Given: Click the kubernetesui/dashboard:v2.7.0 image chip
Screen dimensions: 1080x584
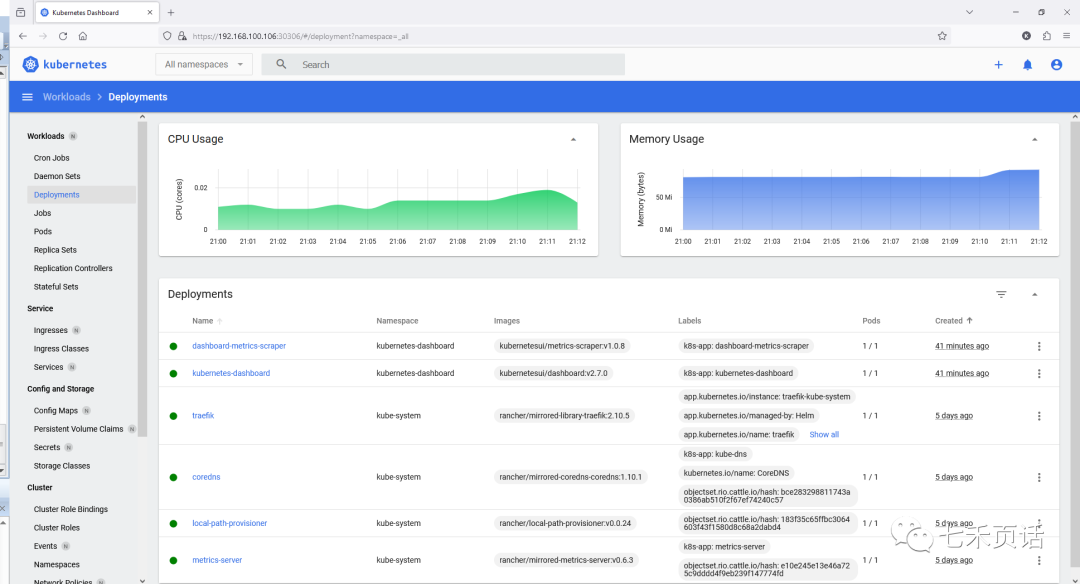Looking at the screenshot, I should (553, 373).
